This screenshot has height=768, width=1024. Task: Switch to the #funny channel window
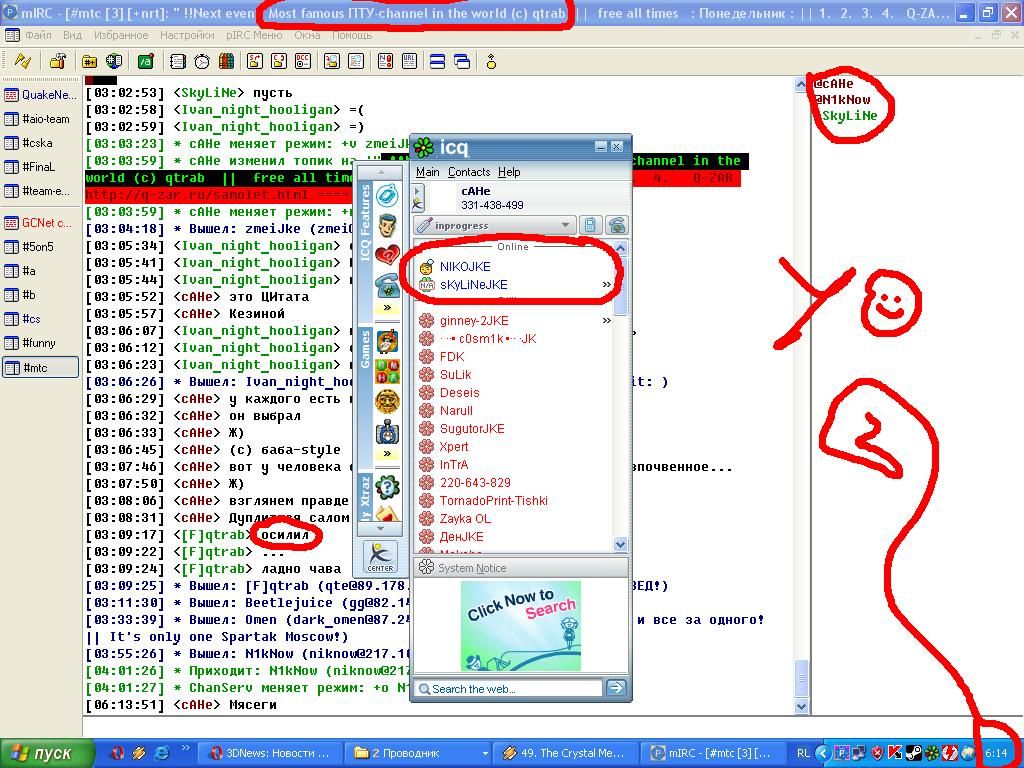pos(40,343)
